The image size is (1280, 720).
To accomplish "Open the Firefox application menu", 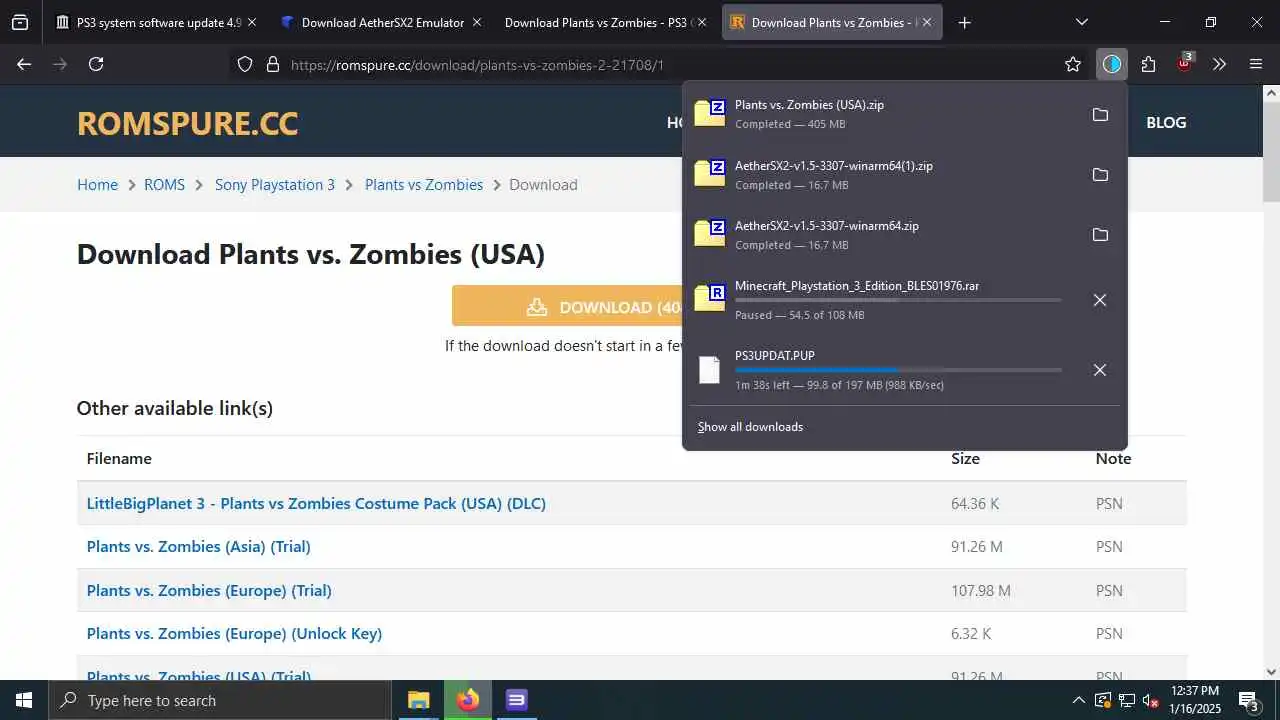I will 1256,64.
